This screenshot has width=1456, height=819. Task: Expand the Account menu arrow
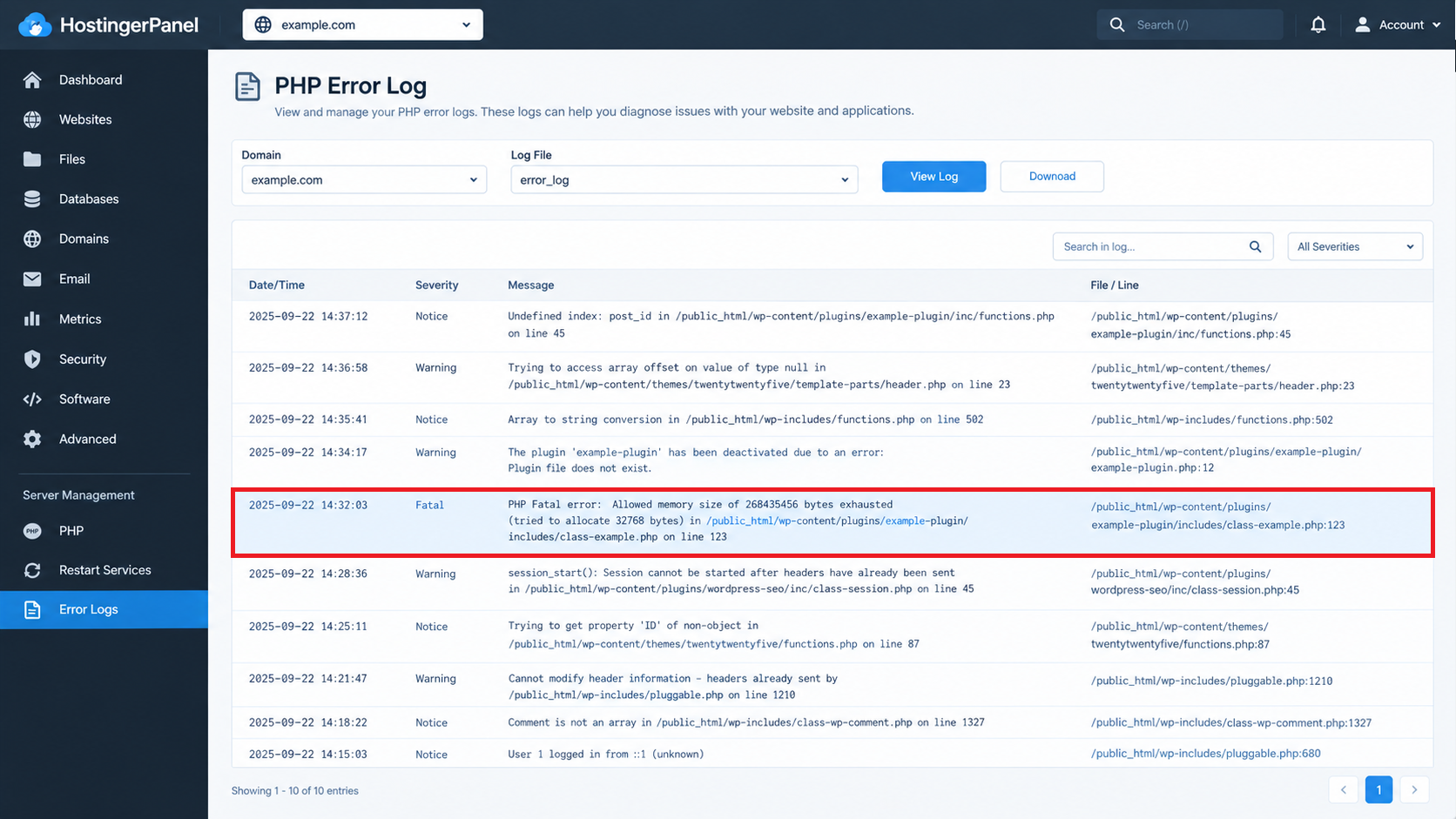[1435, 25]
